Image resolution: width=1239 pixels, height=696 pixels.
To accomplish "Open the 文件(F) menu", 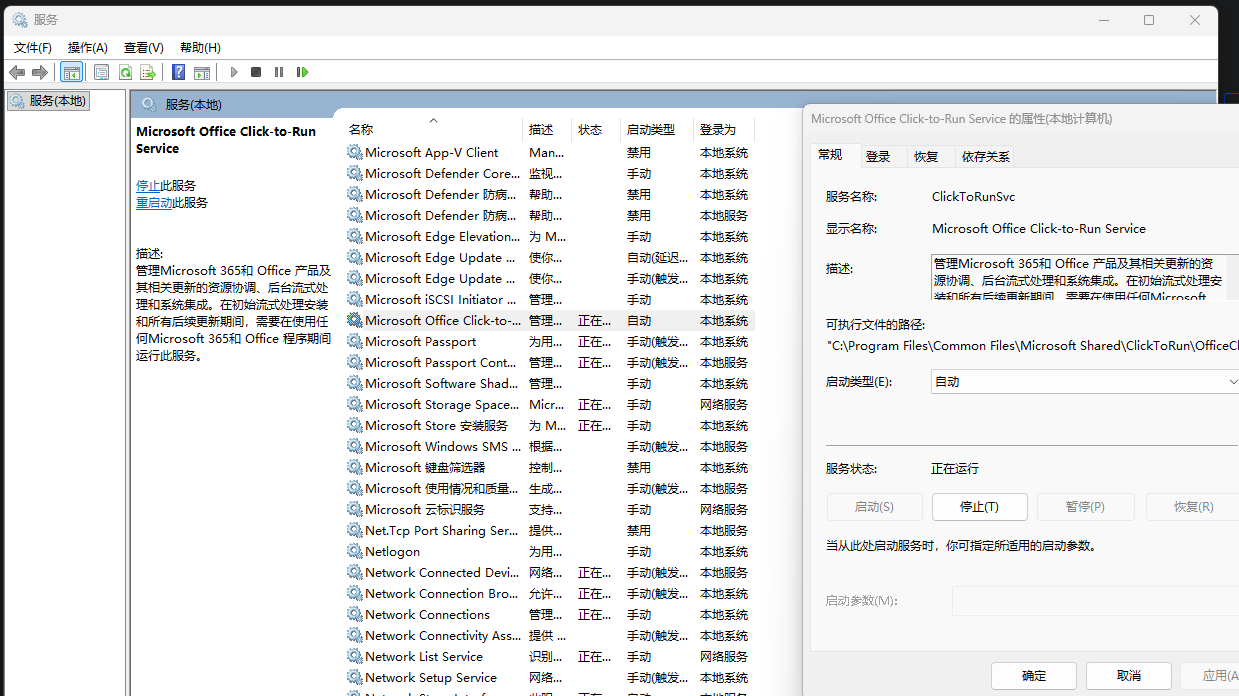I will tap(33, 47).
